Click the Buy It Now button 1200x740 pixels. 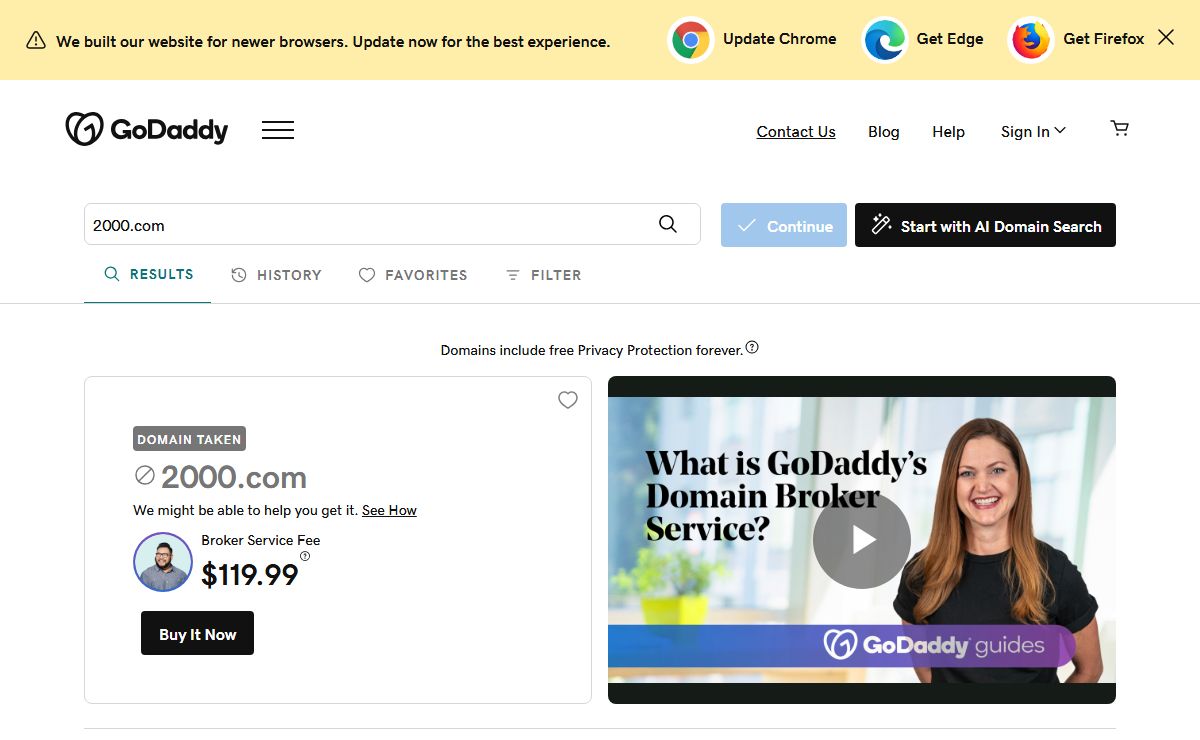pyautogui.click(x=197, y=633)
